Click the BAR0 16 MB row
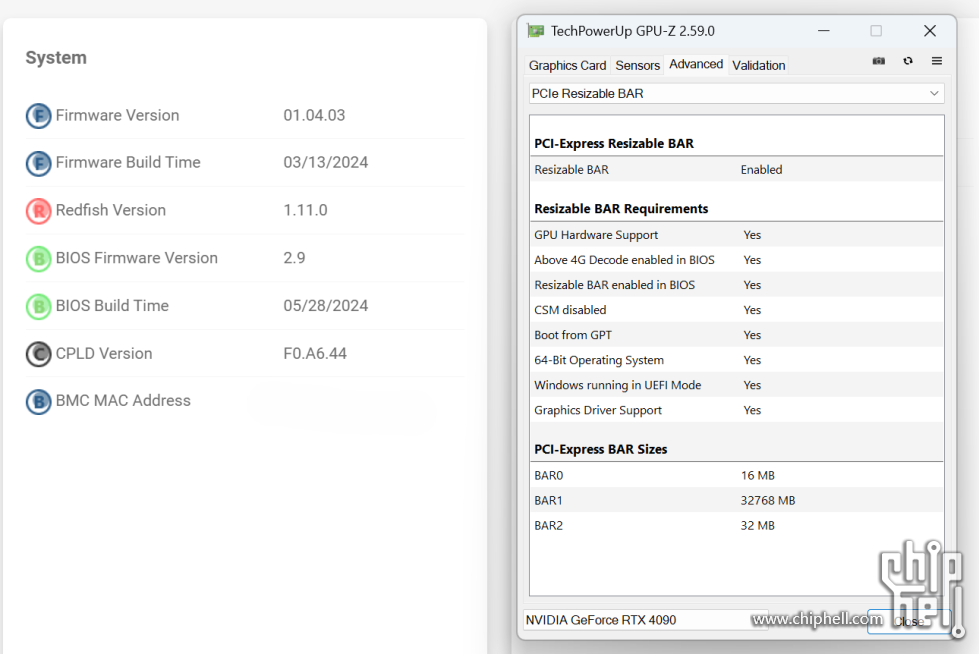Image resolution: width=979 pixels, height=654 pixels. point(736,475)
